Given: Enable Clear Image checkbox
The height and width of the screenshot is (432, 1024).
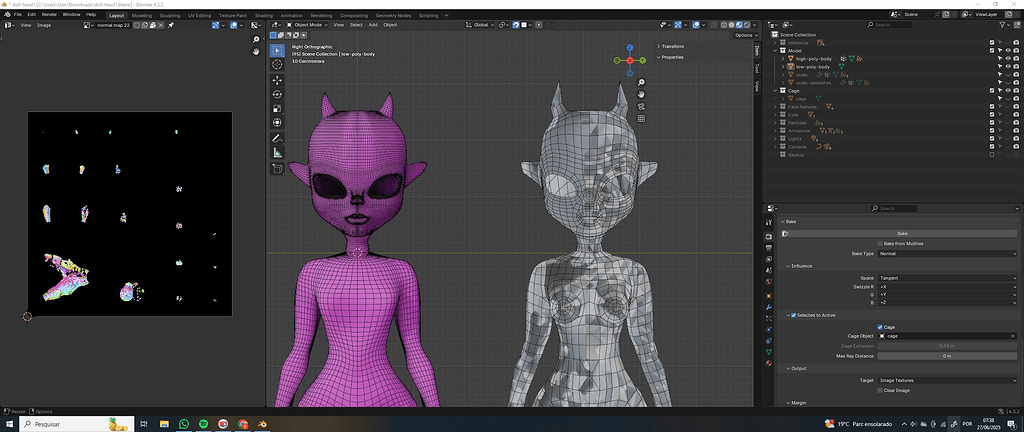Looking at the screenshot, I should tap(880, 390).
